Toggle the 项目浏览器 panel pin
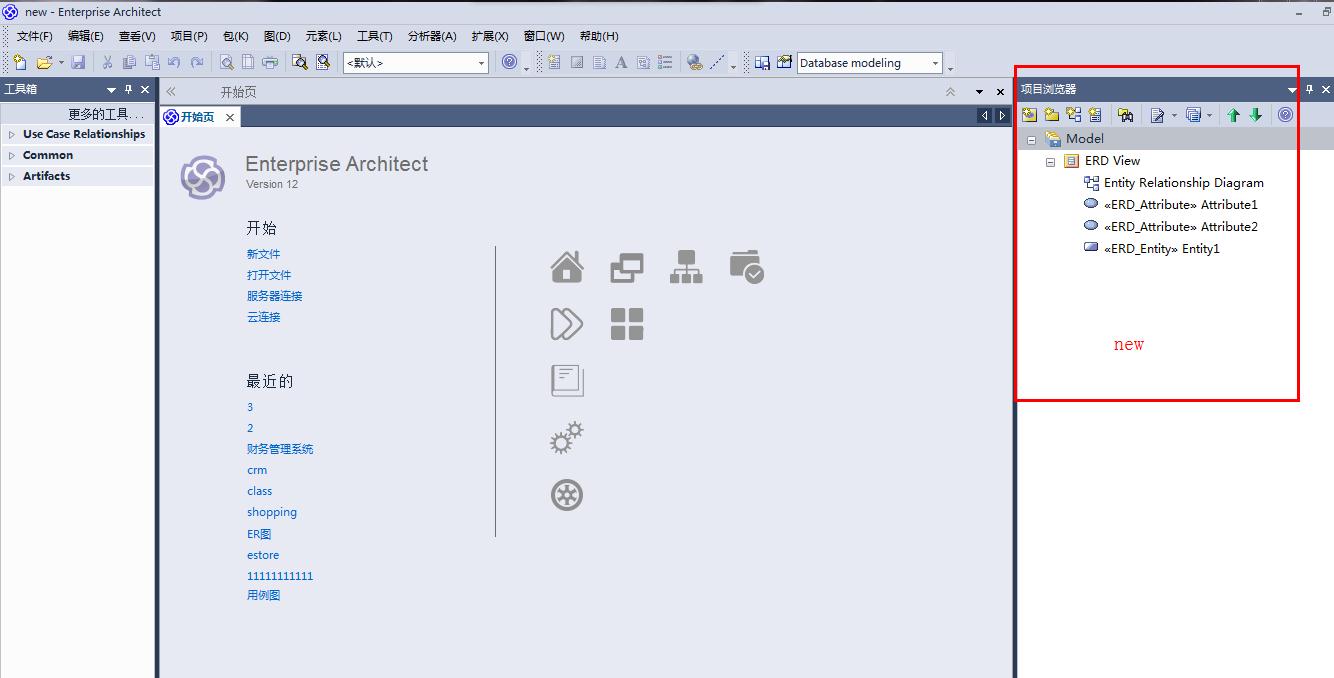Viewport: 1334px width, 678px height. point(1309,90)
